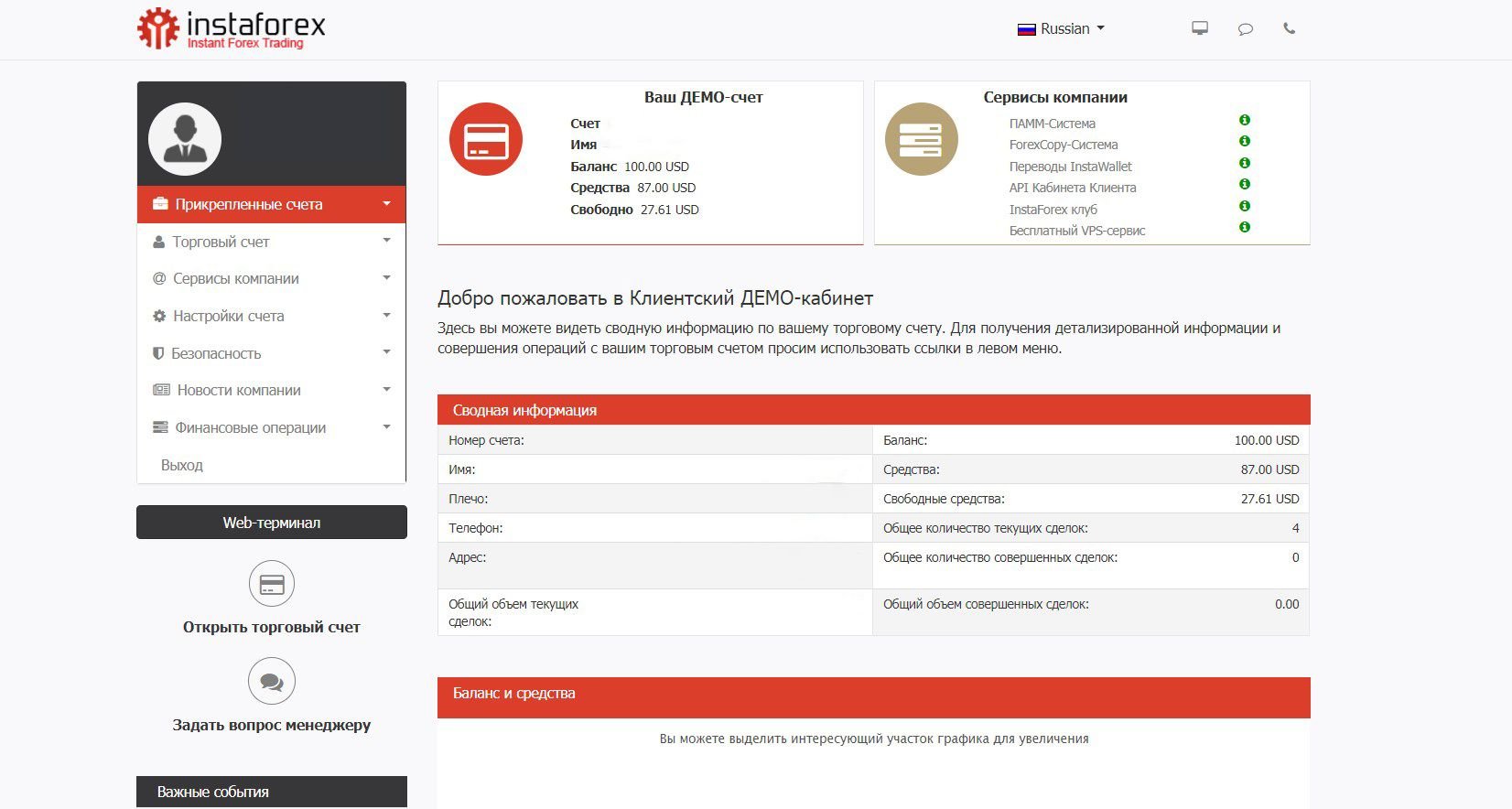Click Сводная информация section header
This screenshot has width=1512, height=809.
(x=874, y=410)
